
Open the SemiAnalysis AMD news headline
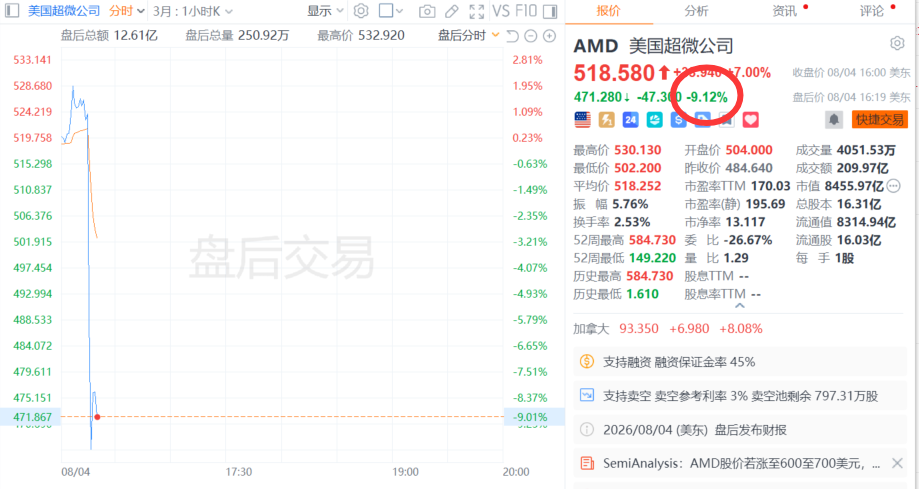(741, 463)
